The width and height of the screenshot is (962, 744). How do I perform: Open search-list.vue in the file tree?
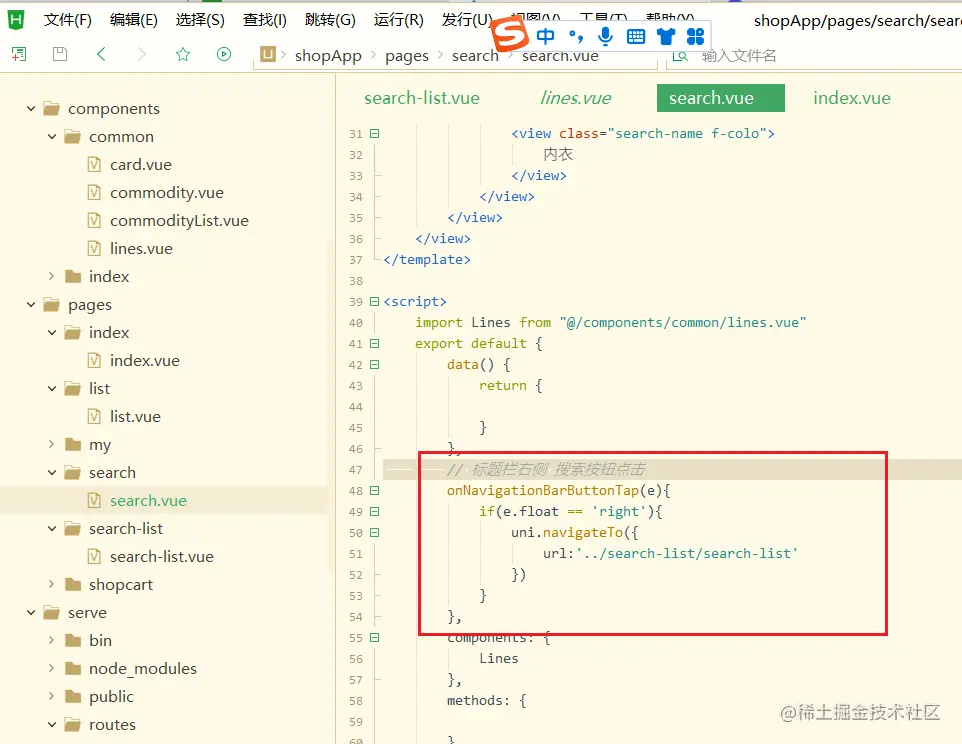[162, 556]
